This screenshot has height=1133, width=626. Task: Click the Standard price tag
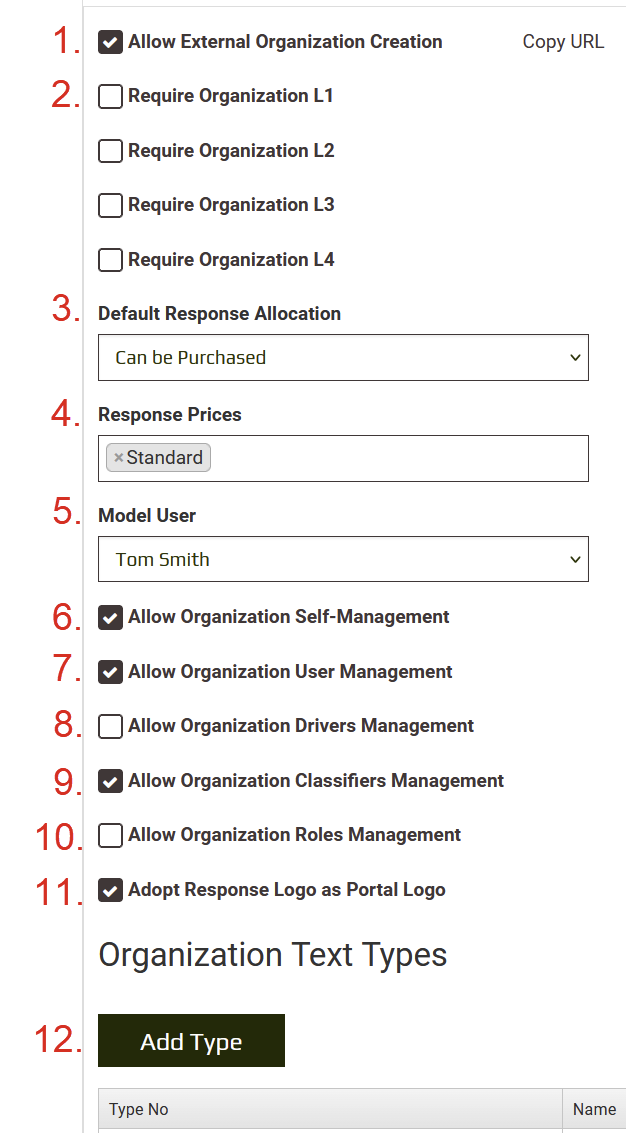[165, 458]
